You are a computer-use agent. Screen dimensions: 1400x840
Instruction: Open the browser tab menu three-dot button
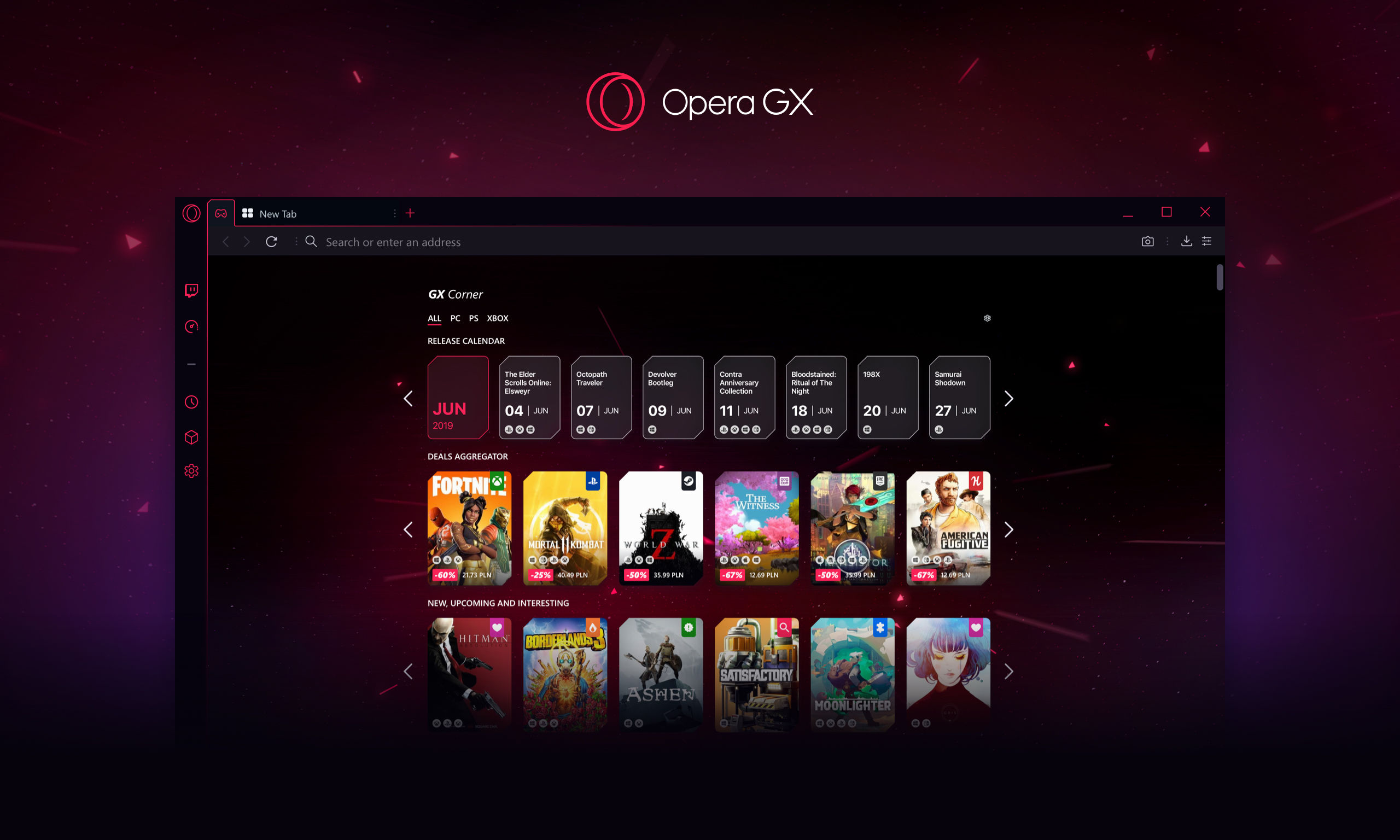point(395,213)
